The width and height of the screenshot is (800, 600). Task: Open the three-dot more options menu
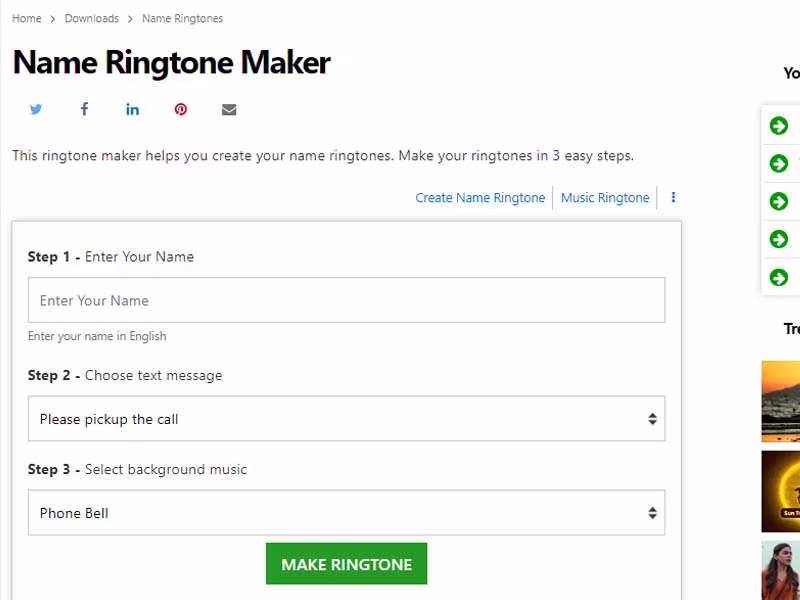673,197
